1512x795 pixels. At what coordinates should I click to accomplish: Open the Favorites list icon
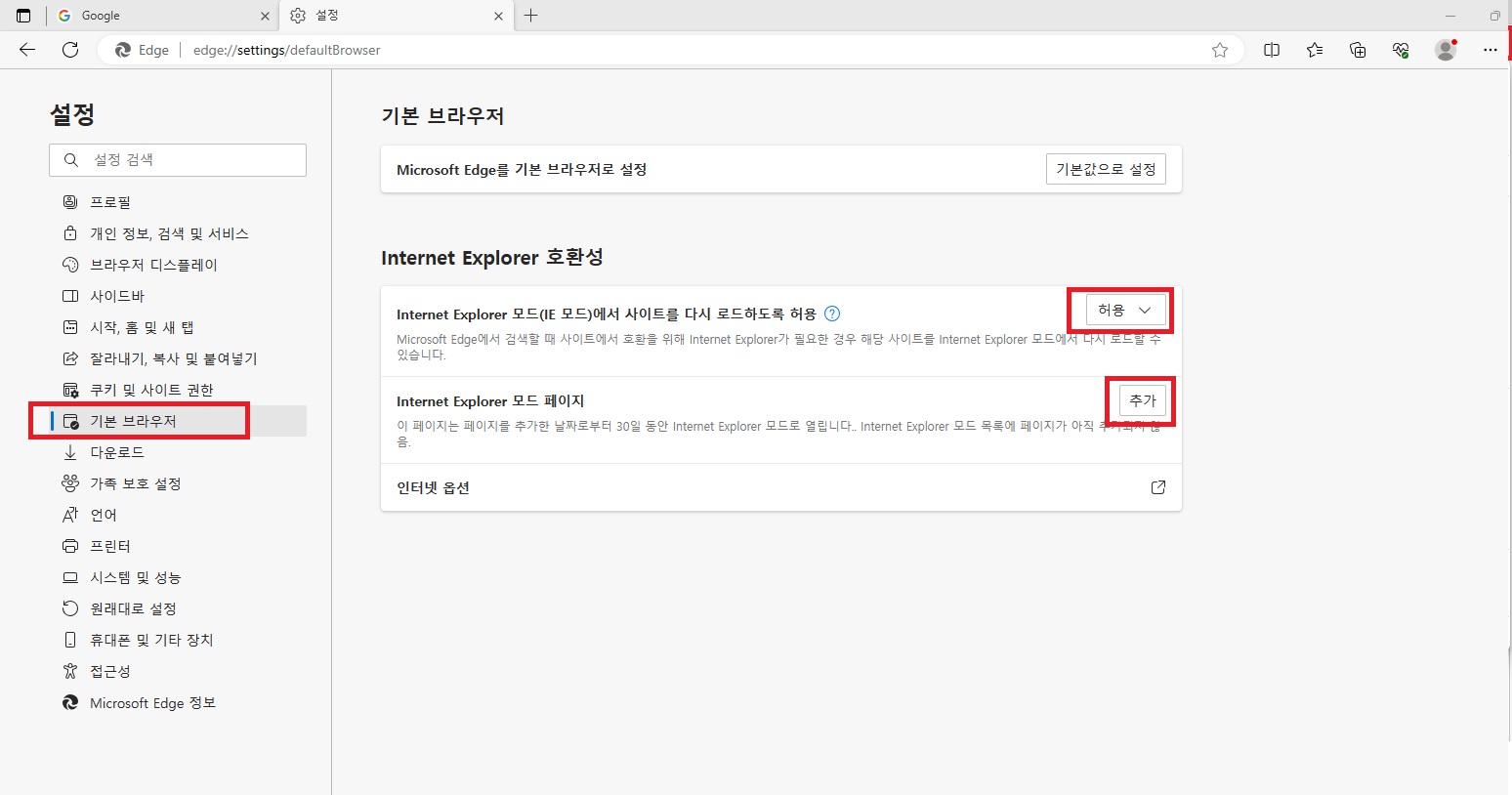1315,50
